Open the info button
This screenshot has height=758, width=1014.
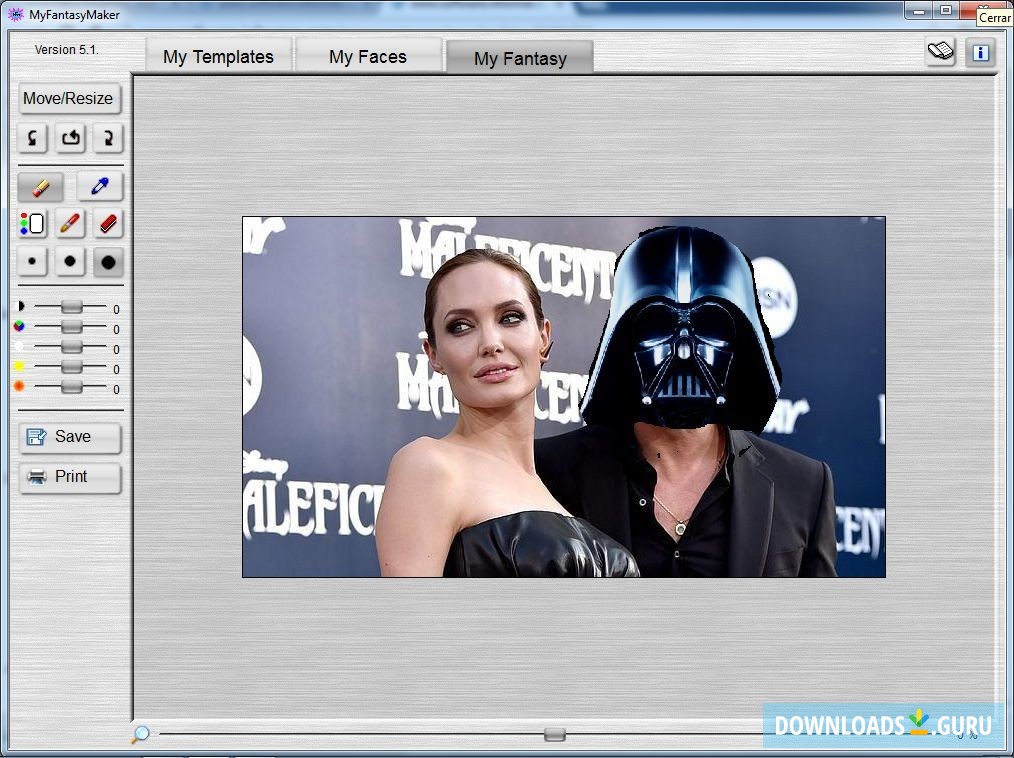[x=980, y=52]
